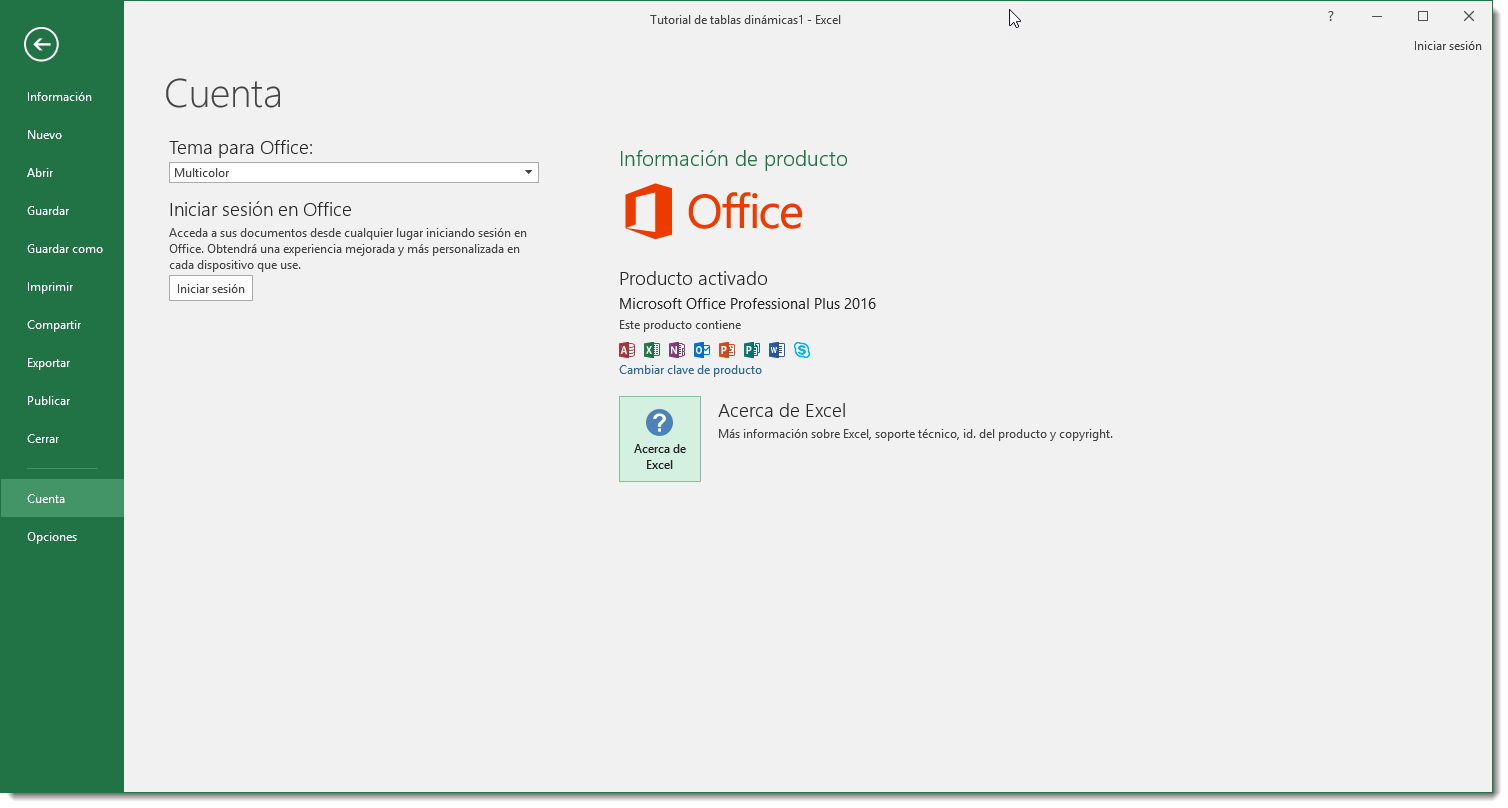The height and width of the screenshot is (808, 1508).
Task: Click the Outlook app icon
Action: pos(702,350)
